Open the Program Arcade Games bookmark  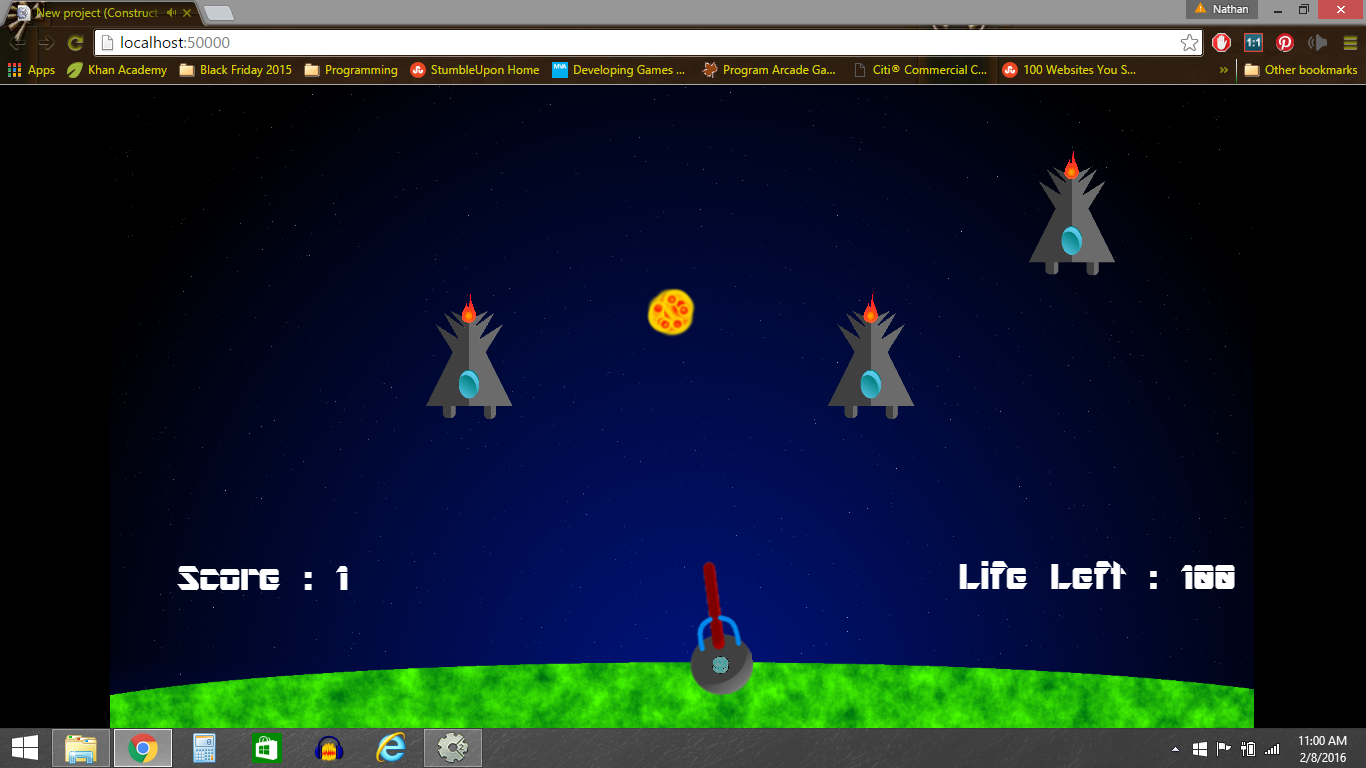pyautogui.click(x=769, y=70)
